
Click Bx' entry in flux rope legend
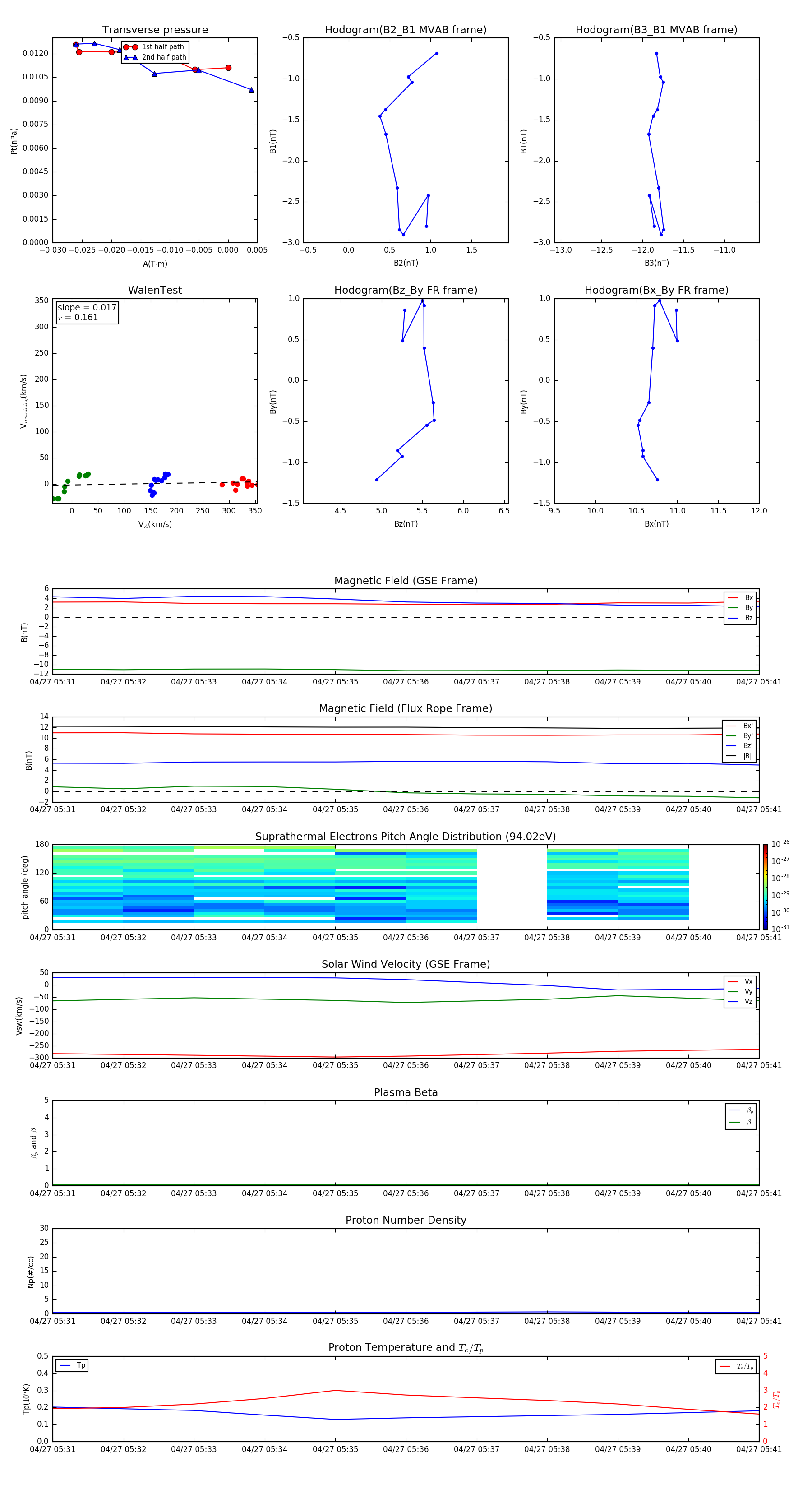coord(739,726)
